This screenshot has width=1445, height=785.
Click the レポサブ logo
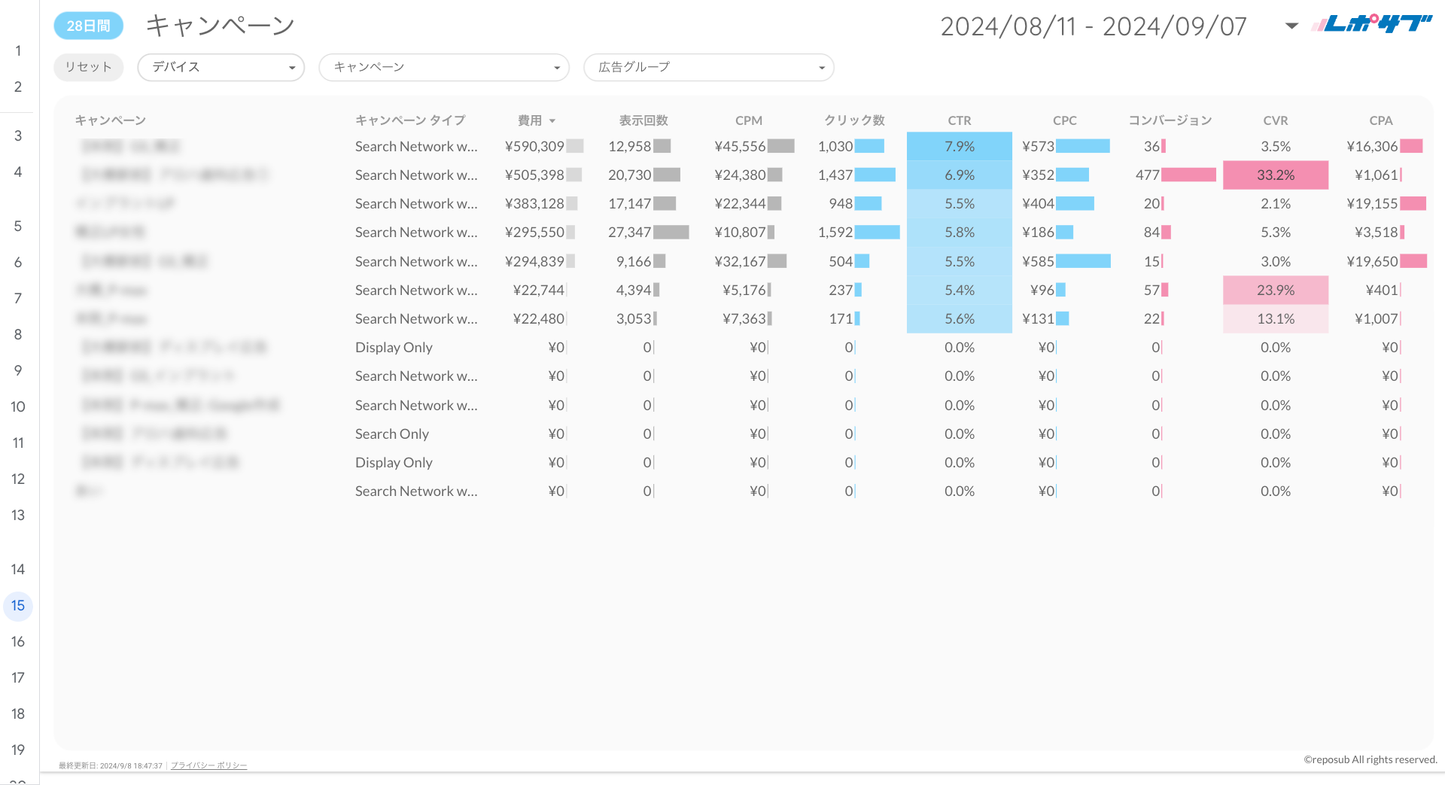1372,25
